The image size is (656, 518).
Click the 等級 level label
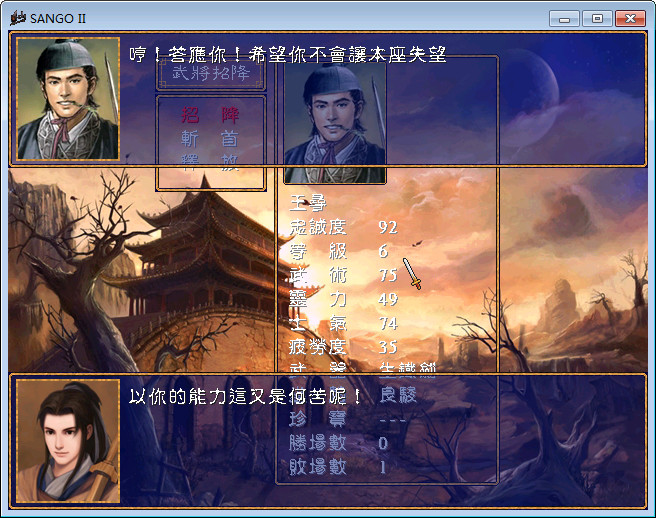tap(318, 251)
